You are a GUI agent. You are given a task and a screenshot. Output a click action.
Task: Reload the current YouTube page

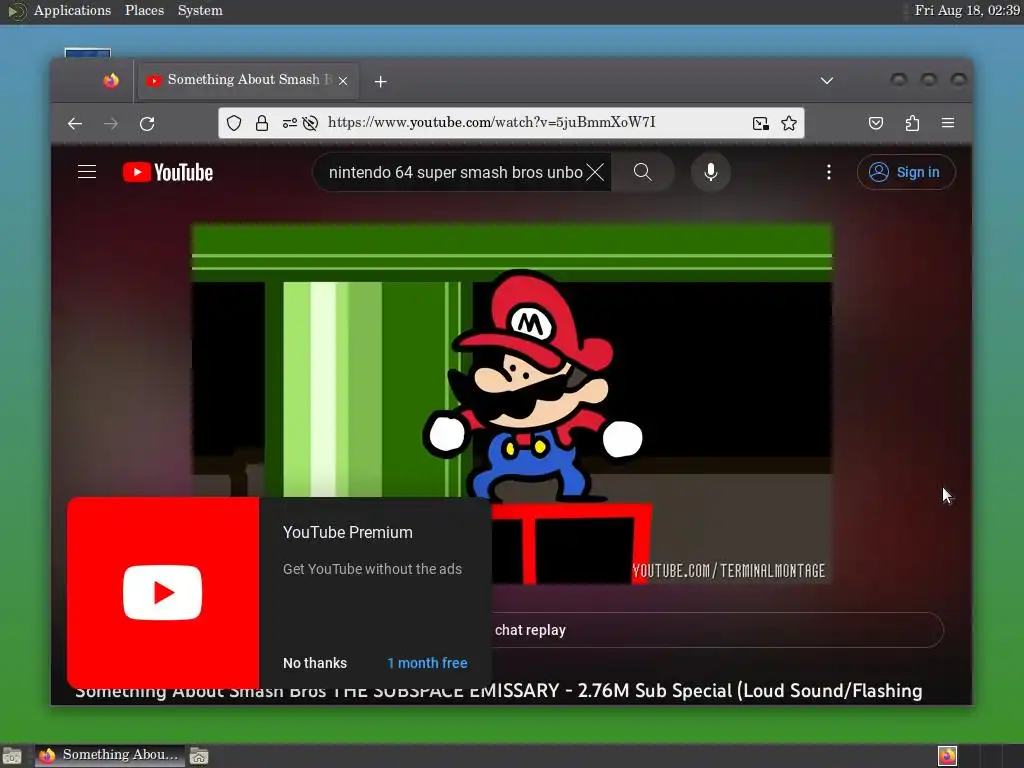[x=147, y=123]
